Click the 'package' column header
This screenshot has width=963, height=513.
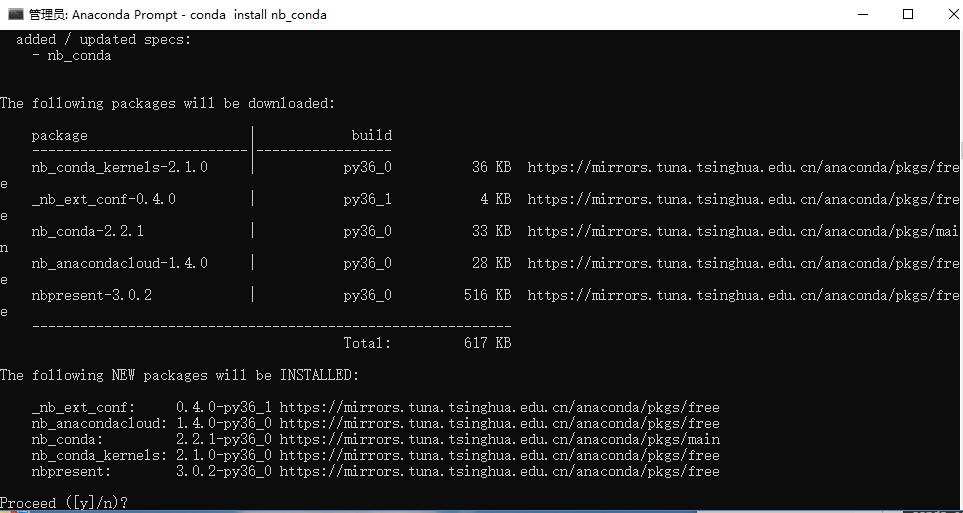click(x=60, y=135)
